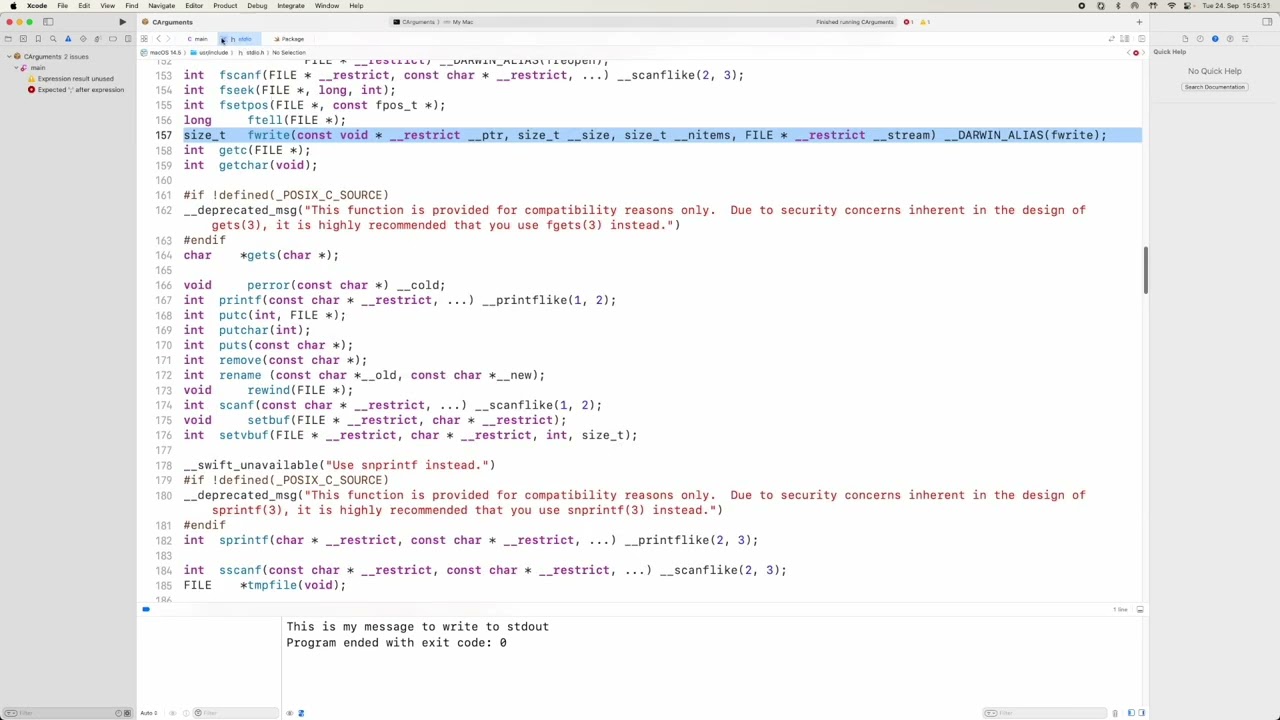Click line 157 fwrite declaration
The height and width of the screenshot is (720, 1280).
[645, 135]
